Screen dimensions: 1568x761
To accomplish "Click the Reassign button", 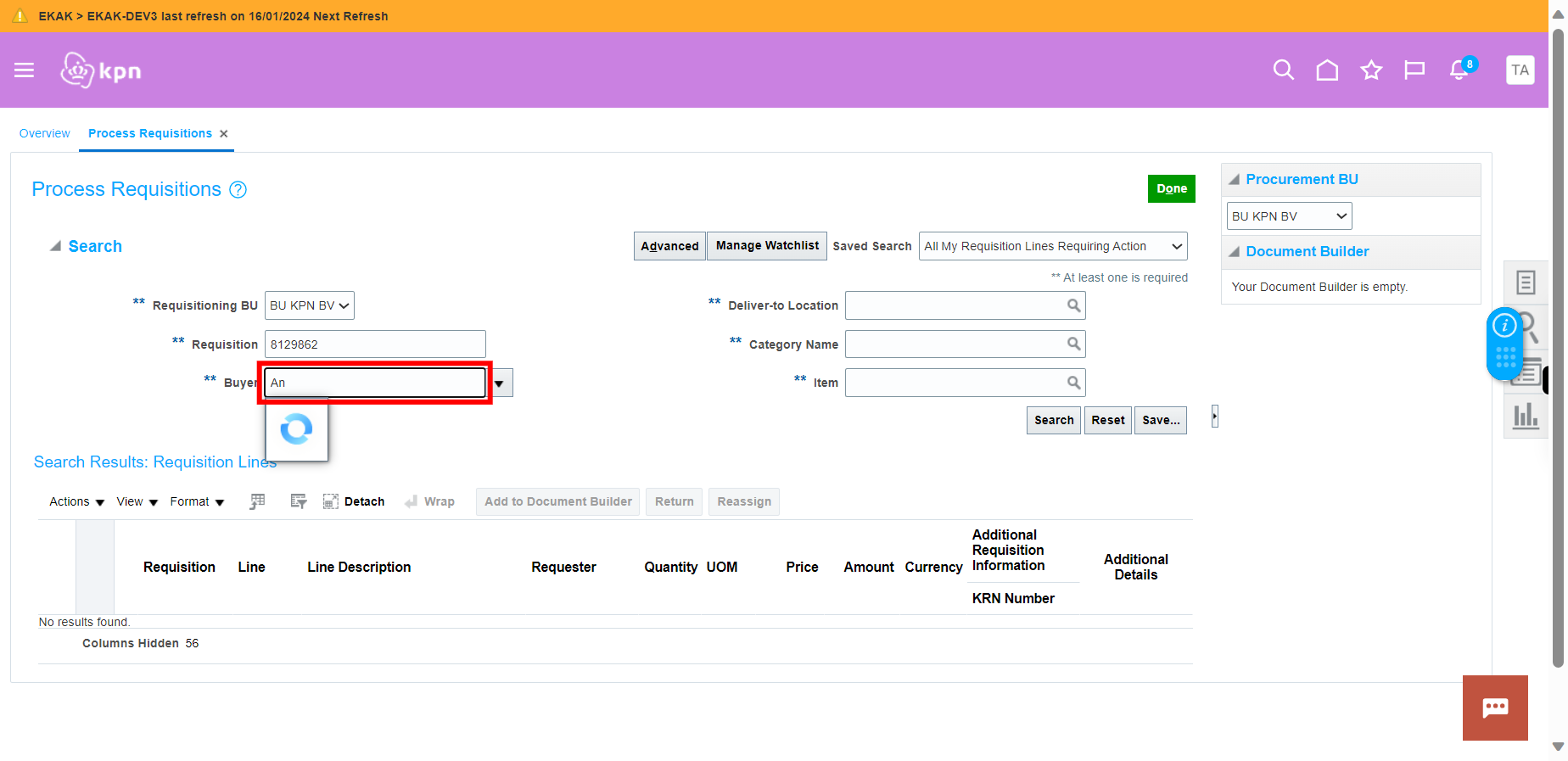I will click(x=744, y=501).
